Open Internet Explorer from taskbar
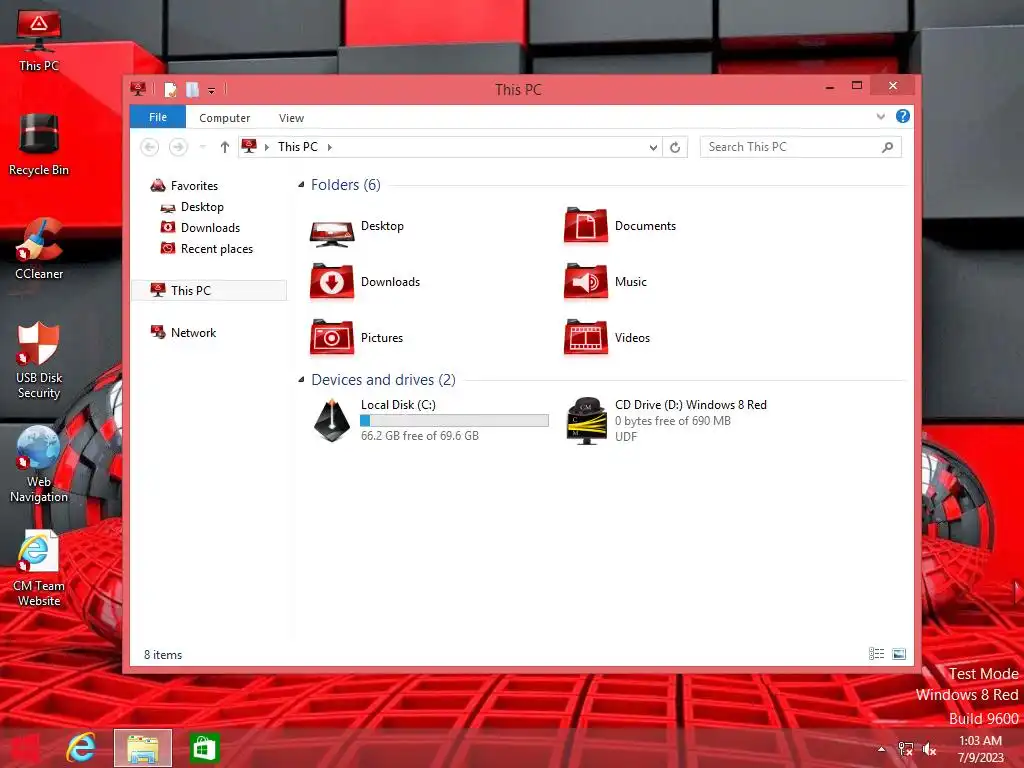The height and width of the screenshot is (768, 1024). tap(81, 748)
